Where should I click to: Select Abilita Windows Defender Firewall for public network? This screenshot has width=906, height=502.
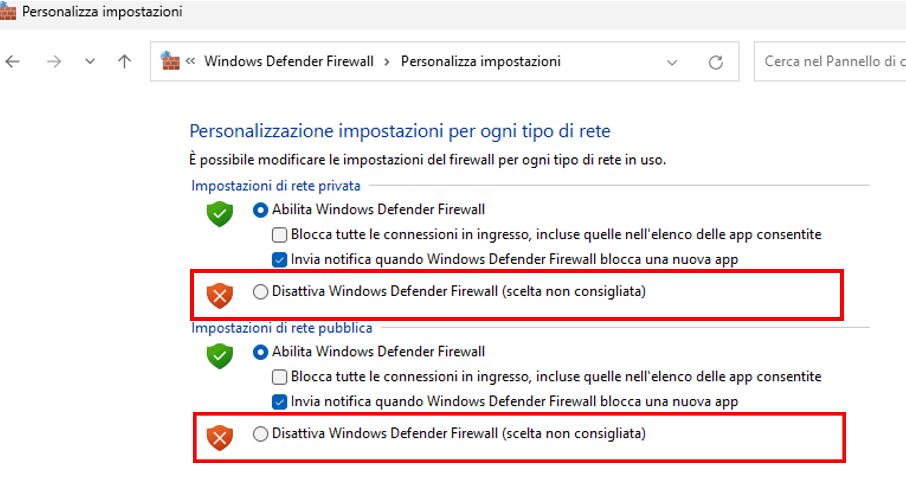coord(261,352)
